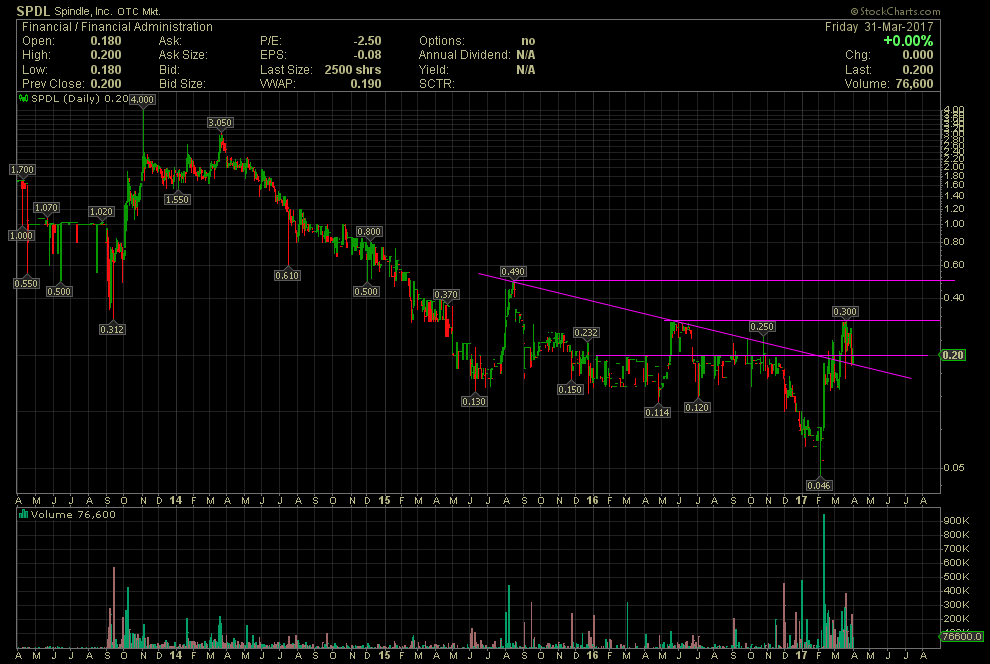The width and height of the screenshot is (990, 664).
Task: Click the green +0.00% change percentage
Action: [x=908, y=41]
